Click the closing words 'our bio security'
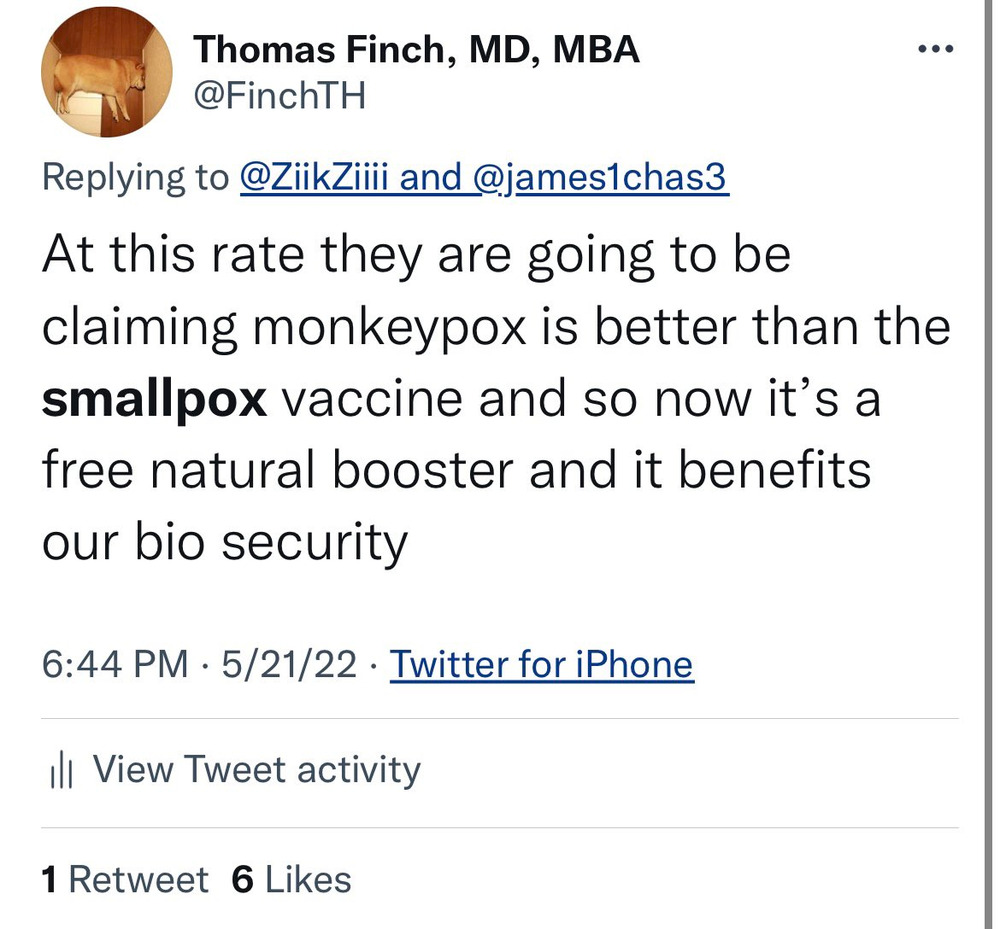Viewport: 1000px width, 929px height. (225, 543)
